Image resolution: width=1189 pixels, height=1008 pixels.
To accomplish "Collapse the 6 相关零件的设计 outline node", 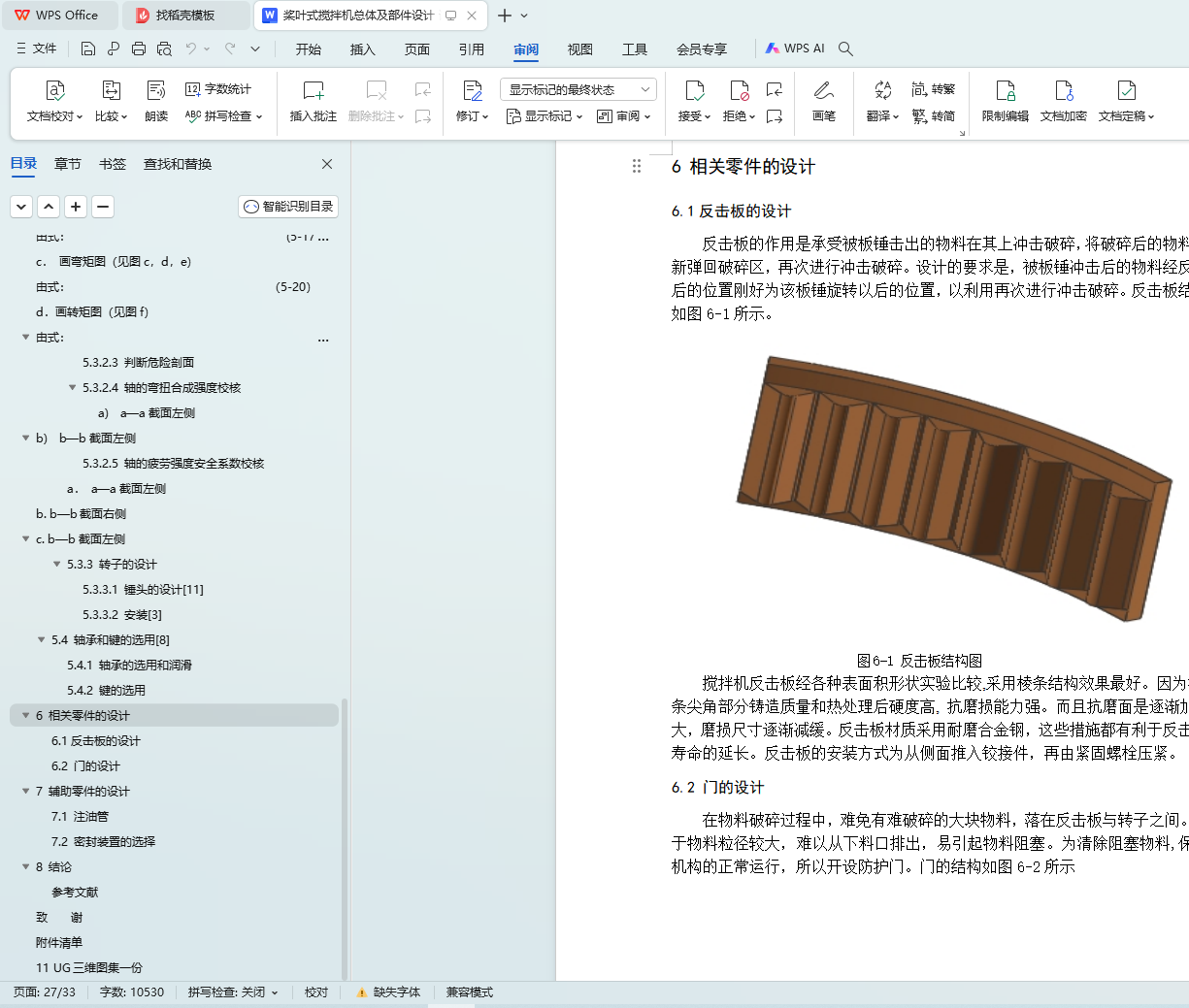I will click(25, 715).
